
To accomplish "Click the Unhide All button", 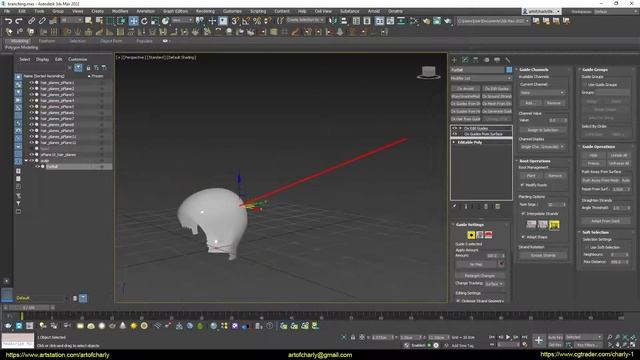I will coord(619,156).
